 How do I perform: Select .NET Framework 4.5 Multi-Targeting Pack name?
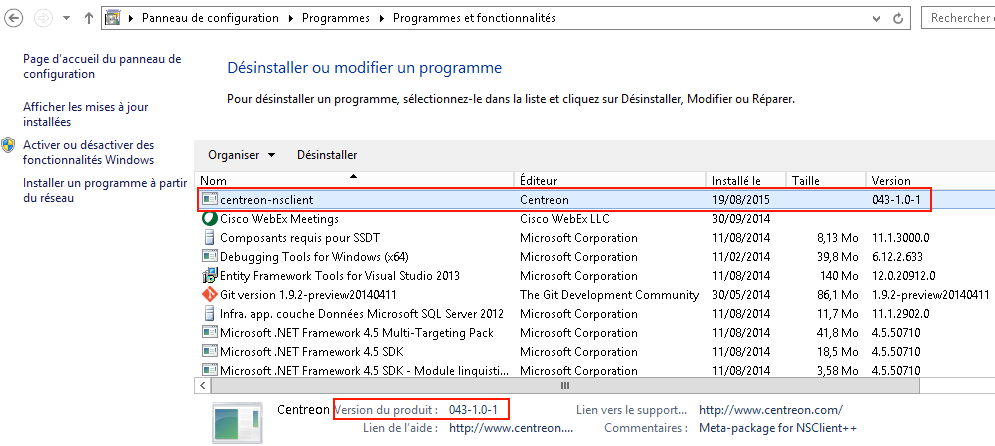[x=357, y=333]
